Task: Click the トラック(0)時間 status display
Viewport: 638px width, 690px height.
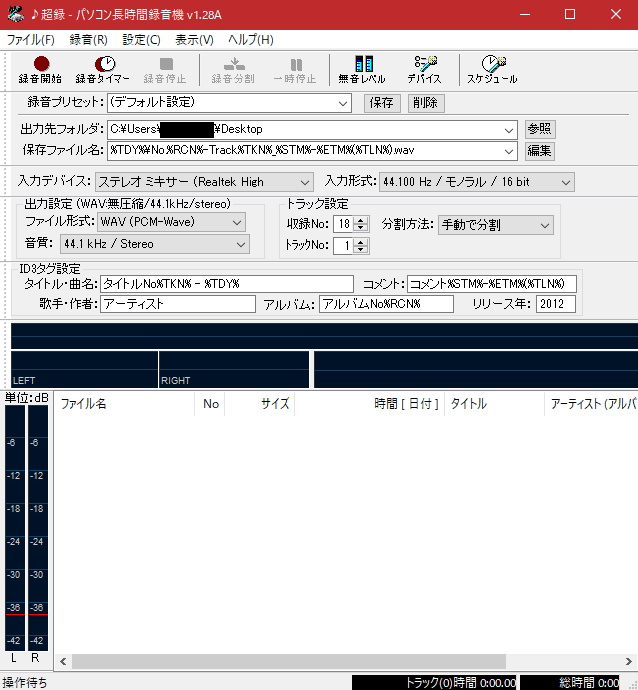Action: [434, 683]
